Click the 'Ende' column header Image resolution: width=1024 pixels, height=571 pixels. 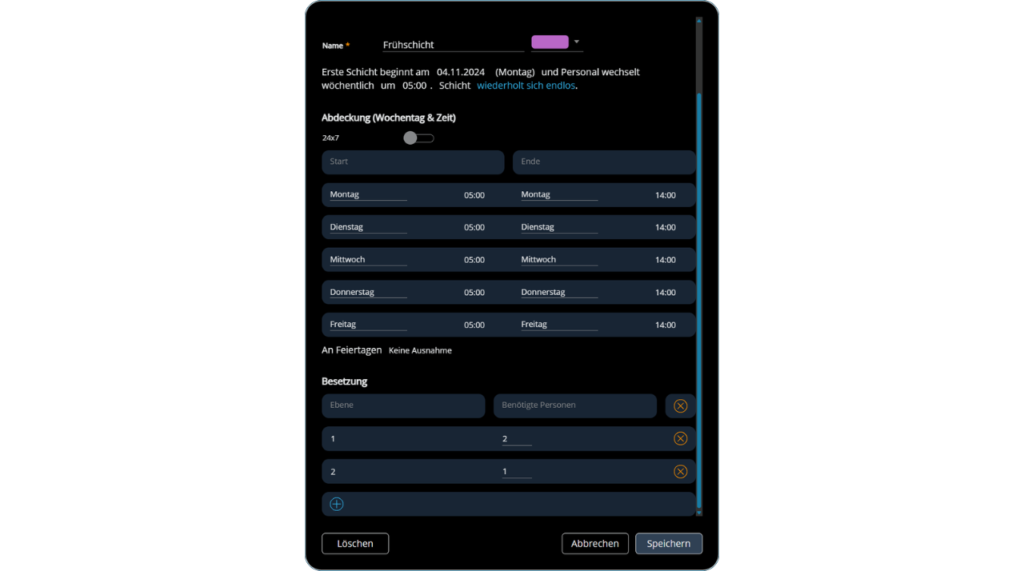pyautogui.click(x=603, y=162)
